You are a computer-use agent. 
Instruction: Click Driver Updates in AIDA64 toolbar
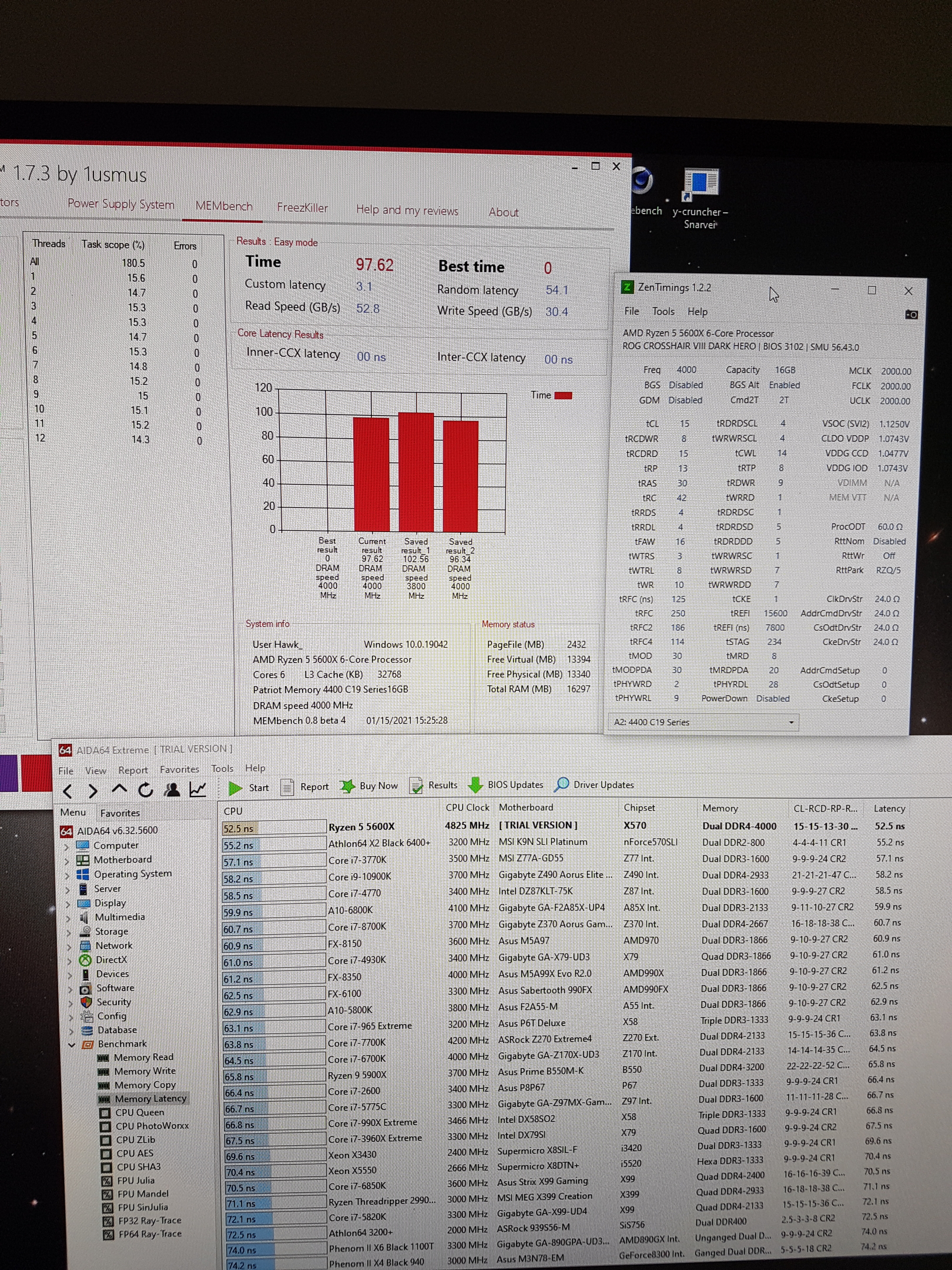[595, 785]
